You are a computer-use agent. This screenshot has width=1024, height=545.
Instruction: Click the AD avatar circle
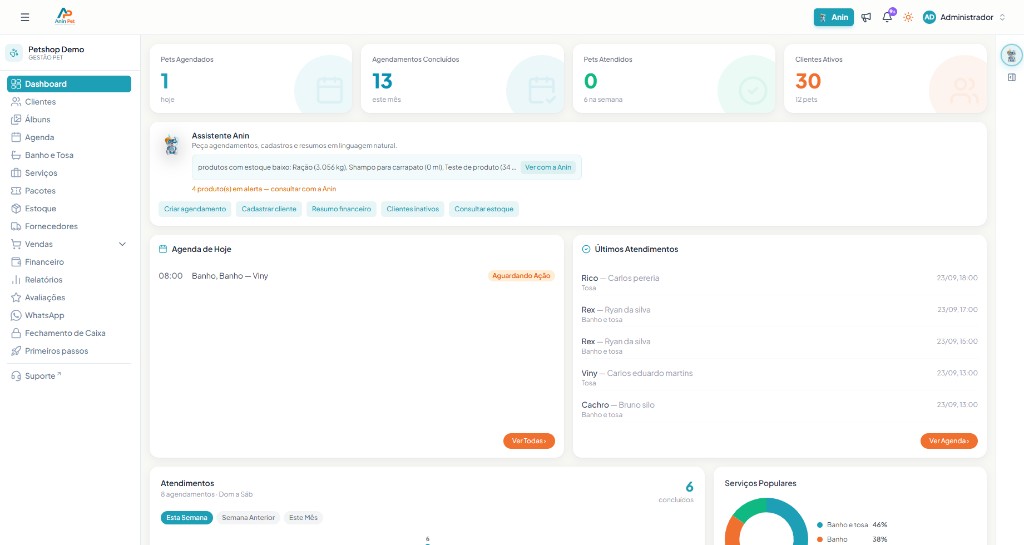tap(929, 18)
